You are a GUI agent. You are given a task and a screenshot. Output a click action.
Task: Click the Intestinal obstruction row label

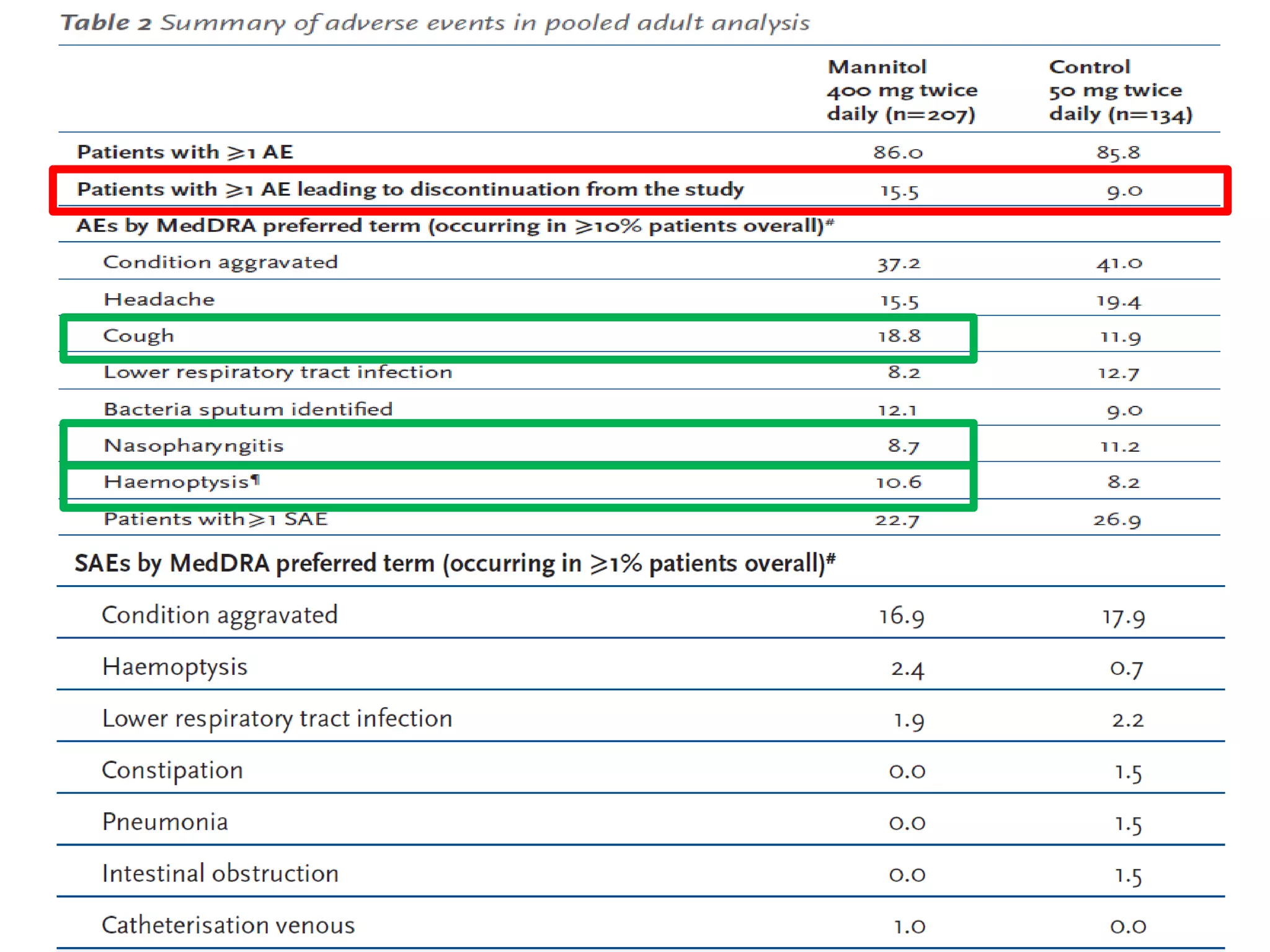click(220, 874)
